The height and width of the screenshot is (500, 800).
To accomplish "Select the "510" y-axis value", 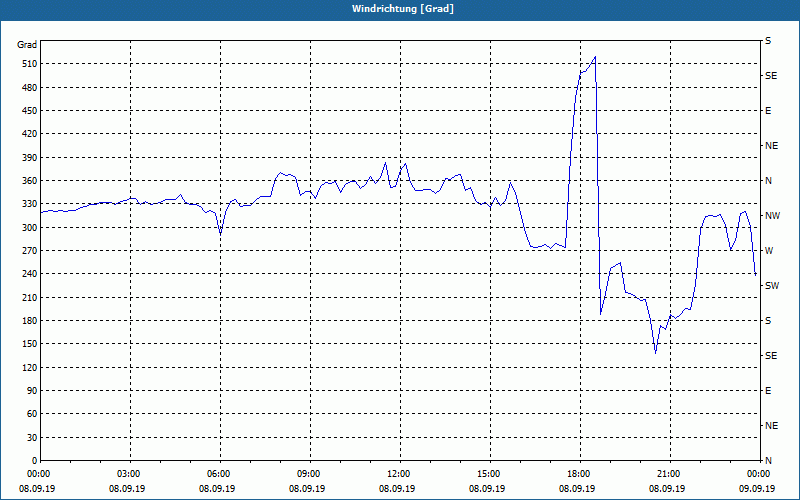I will [29, 64].
